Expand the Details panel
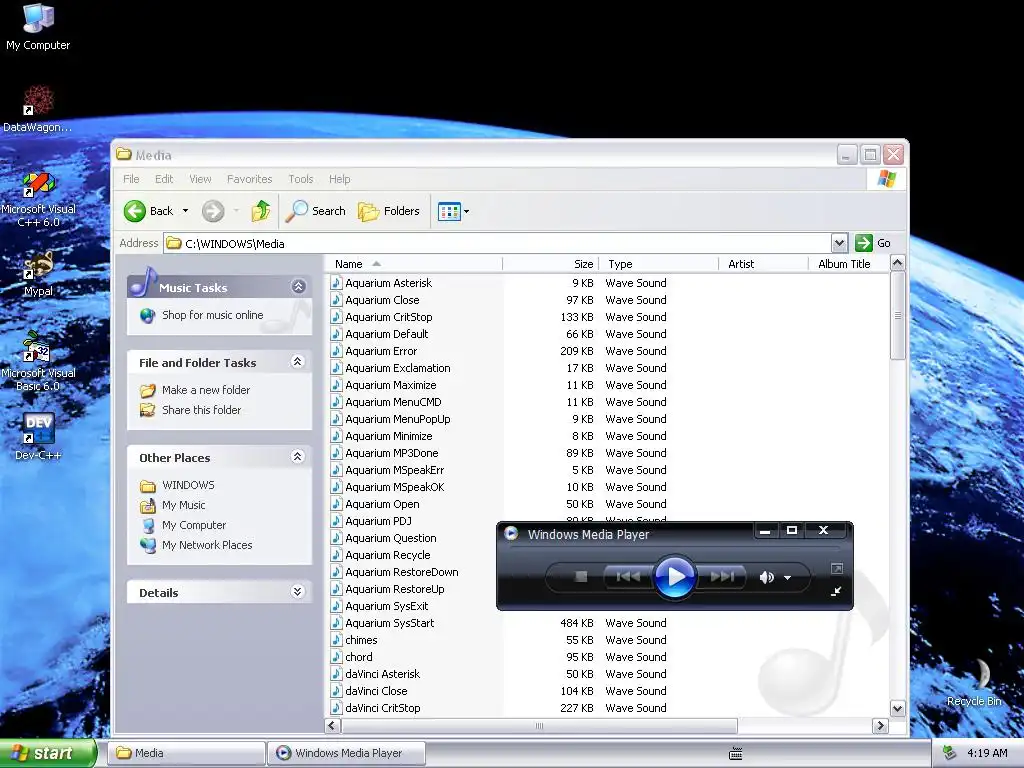The image size is (1024, 768). [298, 592]
